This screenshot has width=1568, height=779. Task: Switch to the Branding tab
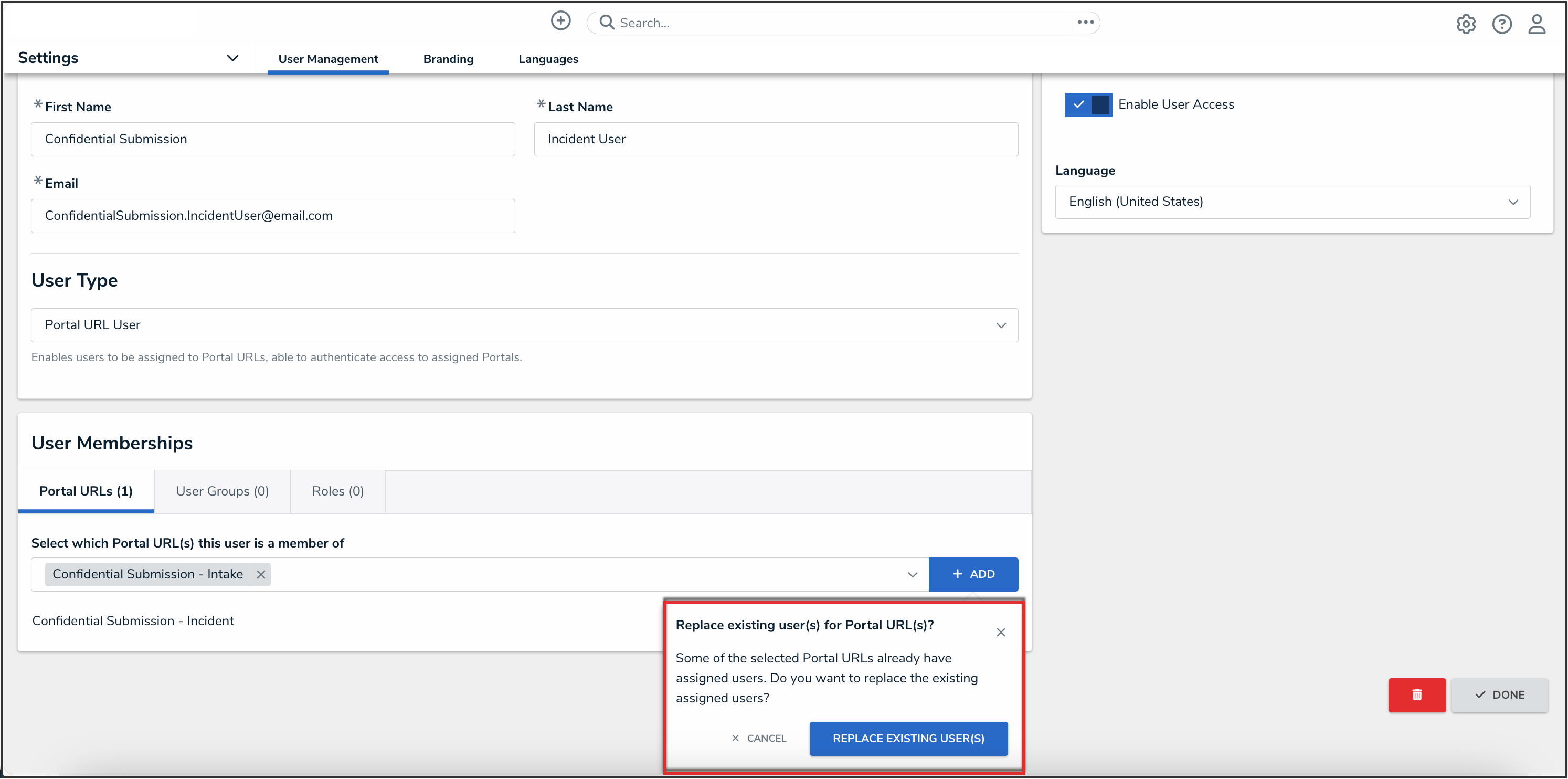(448, 59)
